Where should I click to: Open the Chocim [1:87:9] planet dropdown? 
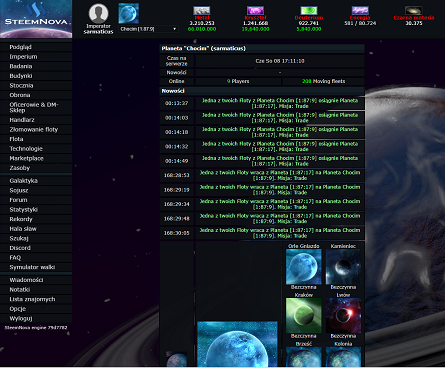(148, 29)
